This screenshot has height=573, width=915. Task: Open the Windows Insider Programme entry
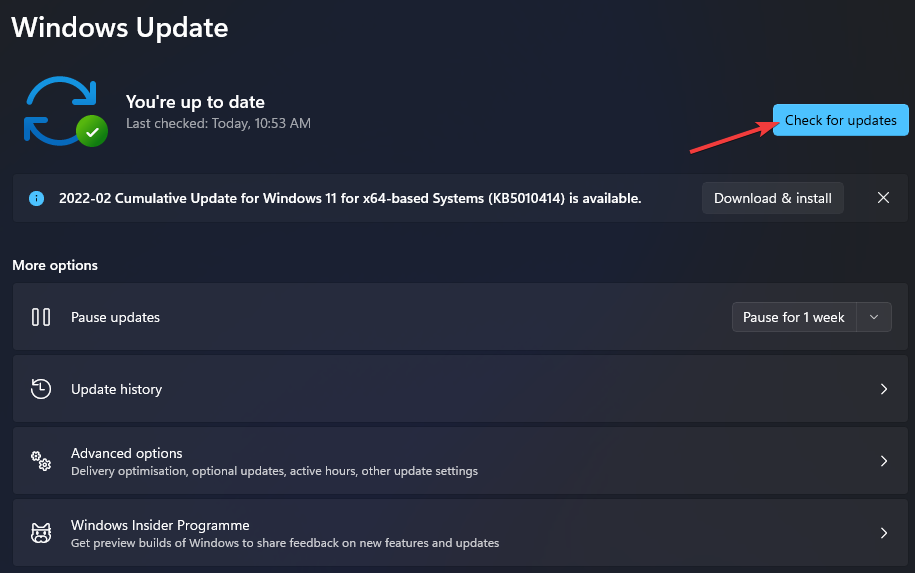pyautogui.click(x=160, y=525)
